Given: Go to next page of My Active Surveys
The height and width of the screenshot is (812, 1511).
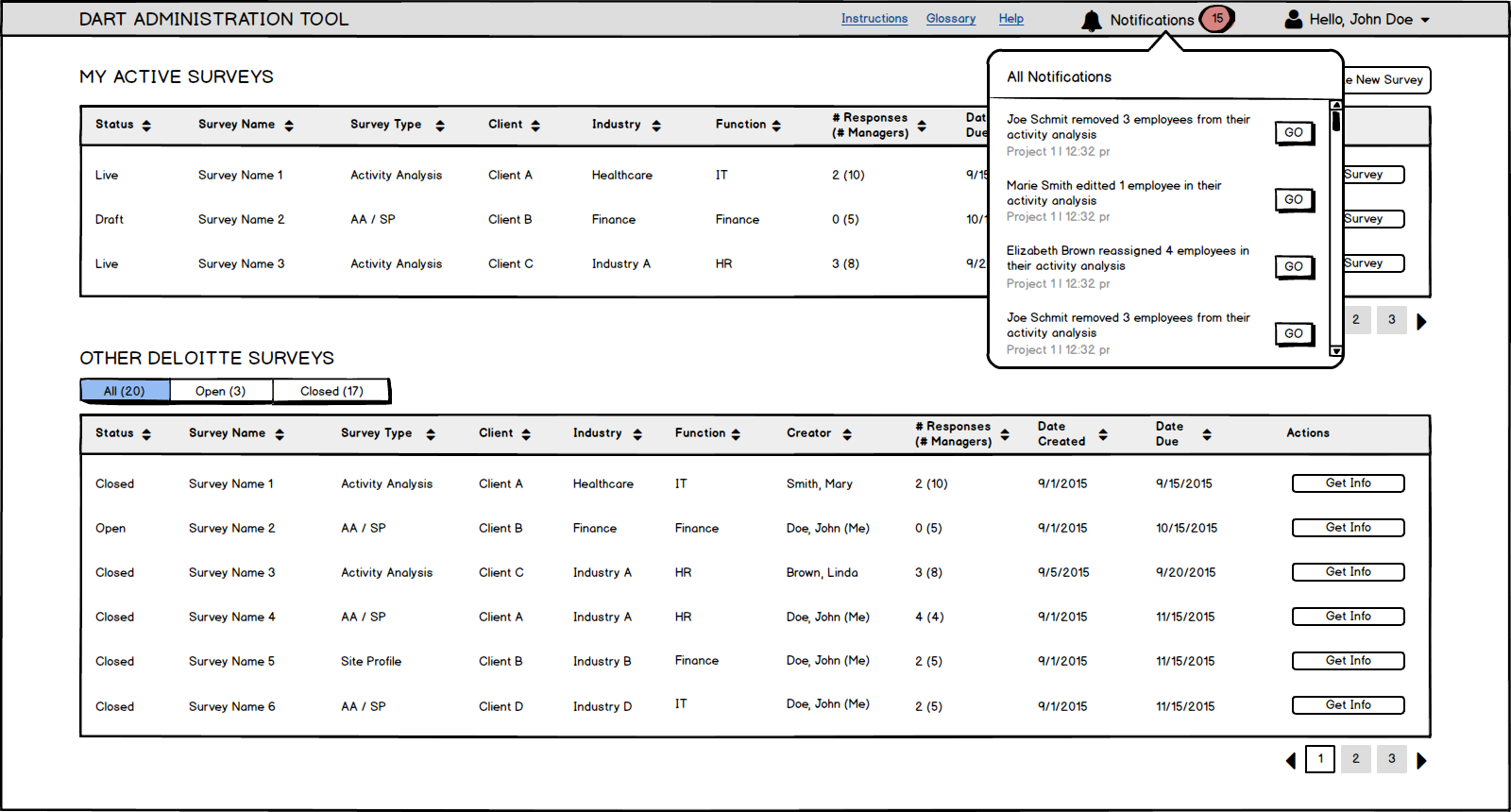Looking at the screenshot, I should pyautogui.click(x=1422, y=322).
